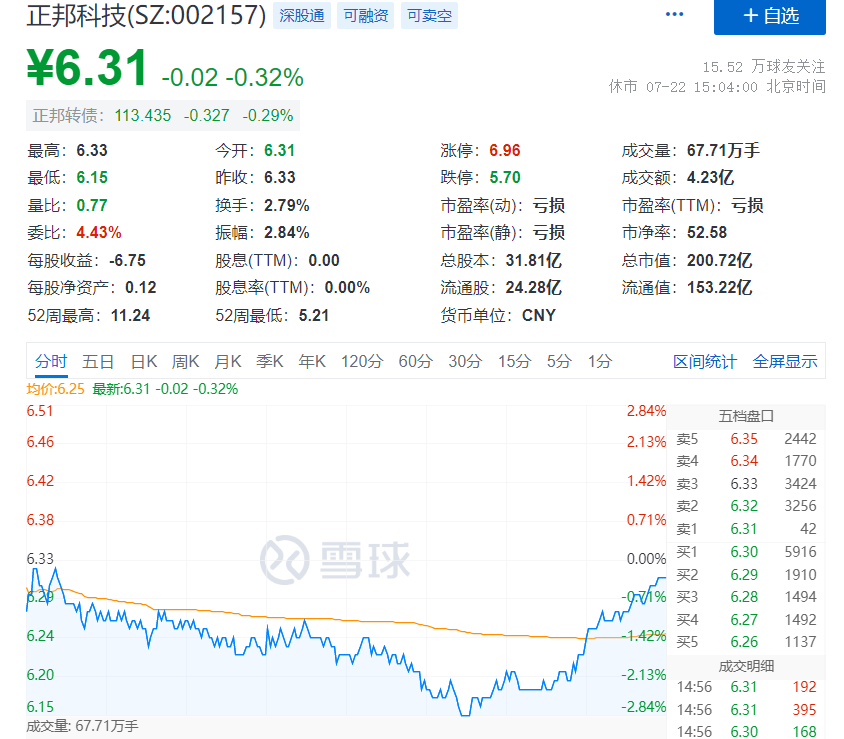
Task: Click the 市净率 value 52.58
Action: pyautogui.click(x=707, y=233)
